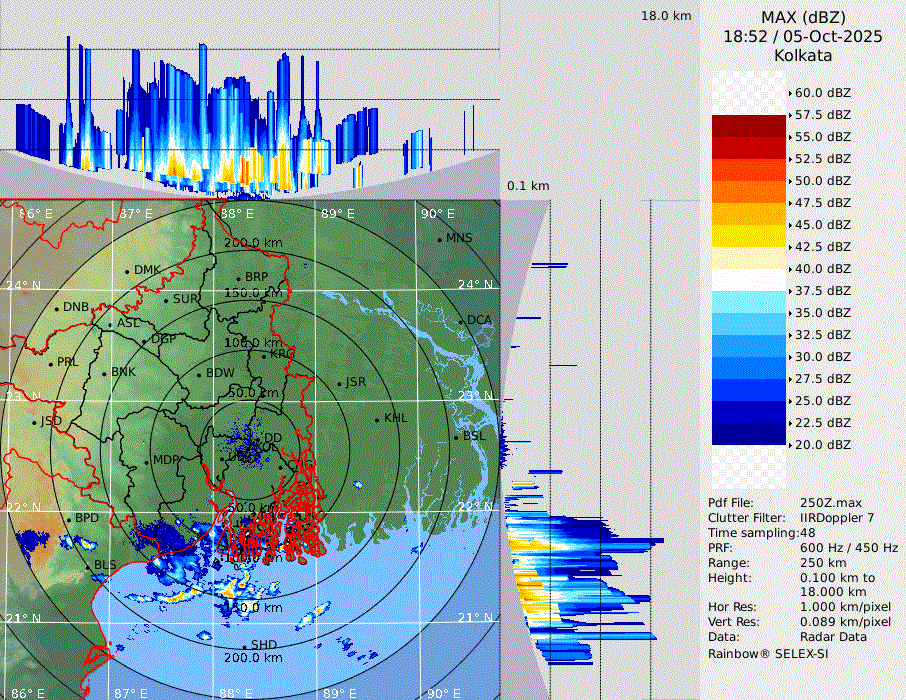Click the 60.0 dBZ legend label
Image resolution: width=906 pixels, height=700 pixels.
pyautogui.click(x=822, y=93)
